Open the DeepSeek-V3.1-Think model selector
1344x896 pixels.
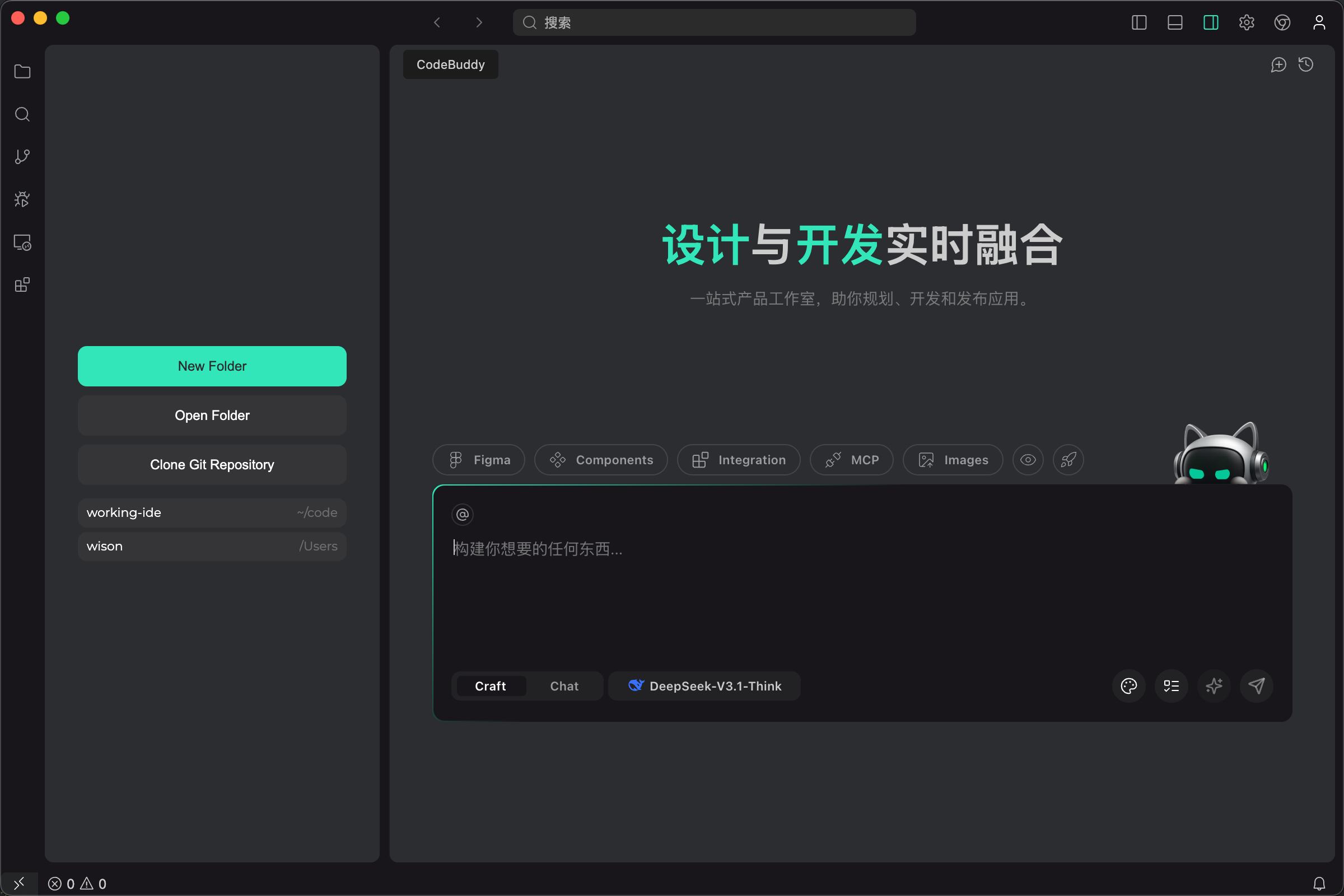click(x=704, y=685)
